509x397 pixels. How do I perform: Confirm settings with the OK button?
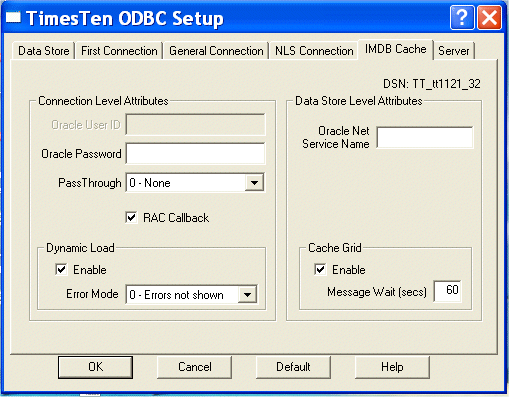95,367
